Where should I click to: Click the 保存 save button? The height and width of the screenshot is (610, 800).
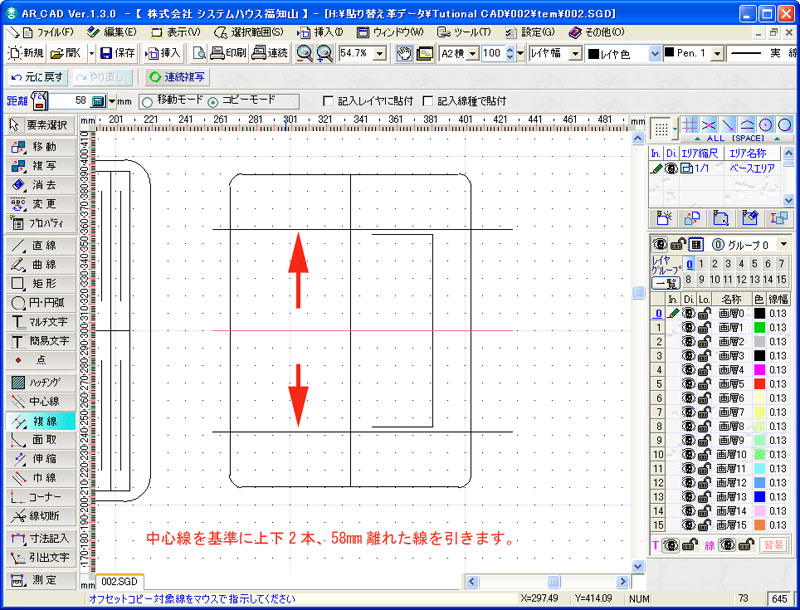(x=117, y=53)
